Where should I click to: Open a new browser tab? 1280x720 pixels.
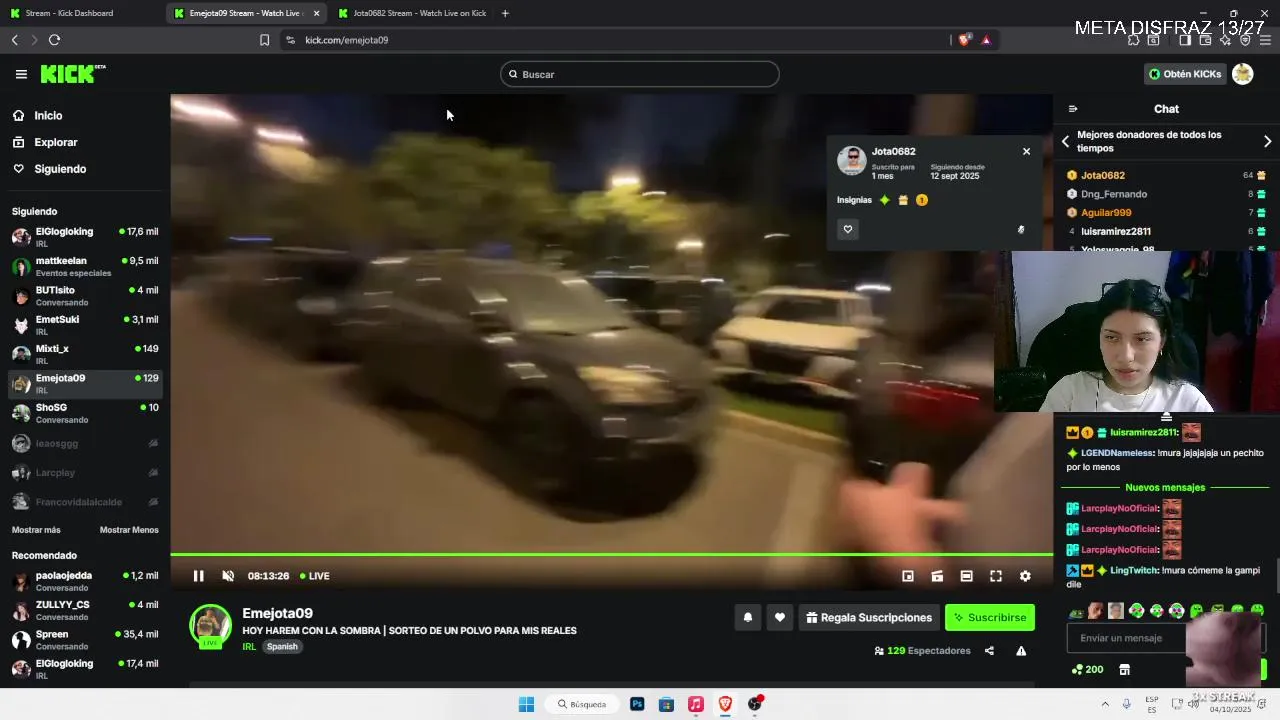click(505, 13)
